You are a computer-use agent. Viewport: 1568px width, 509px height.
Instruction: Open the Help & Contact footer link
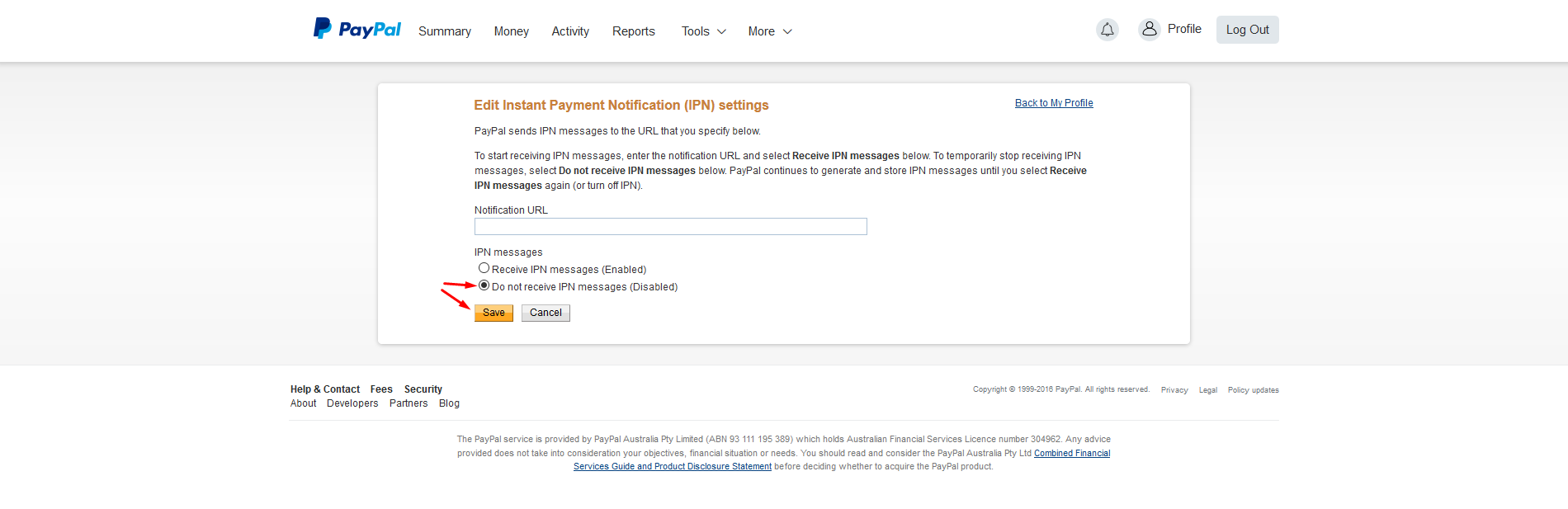325,389
